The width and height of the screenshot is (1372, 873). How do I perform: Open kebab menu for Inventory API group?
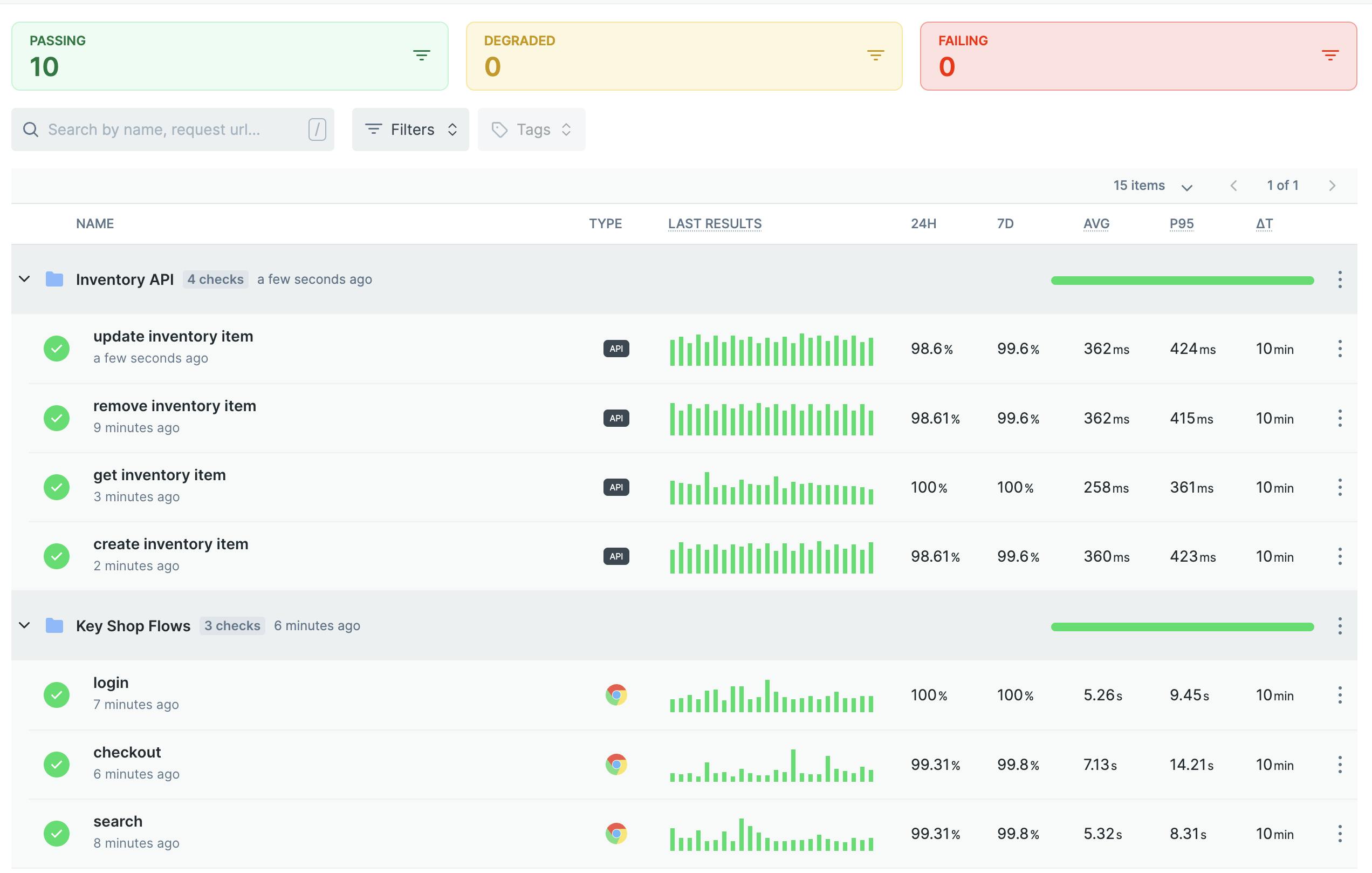tap(1340, 279)
